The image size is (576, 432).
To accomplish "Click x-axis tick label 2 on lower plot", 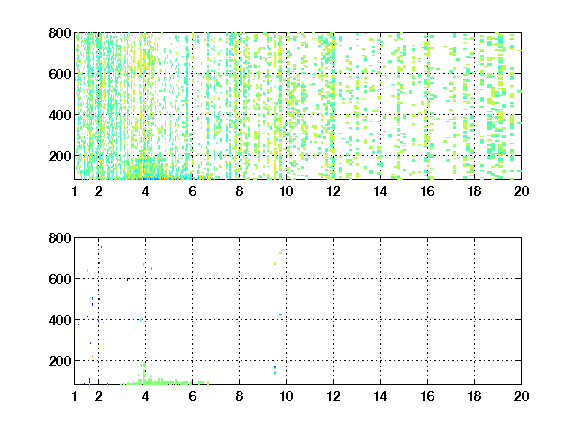I will (98, 396).
